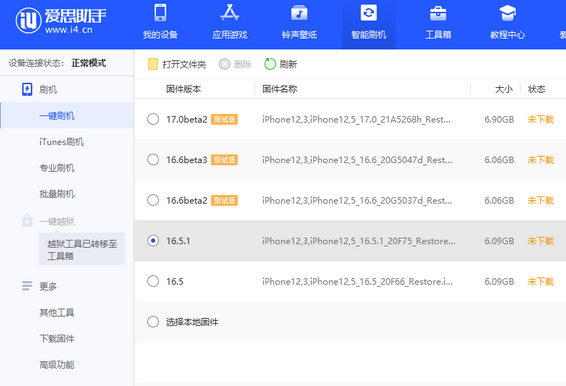Click the 更多 menu lines icon
Viewport: 566px width, 386px height.
pos(27,286)
